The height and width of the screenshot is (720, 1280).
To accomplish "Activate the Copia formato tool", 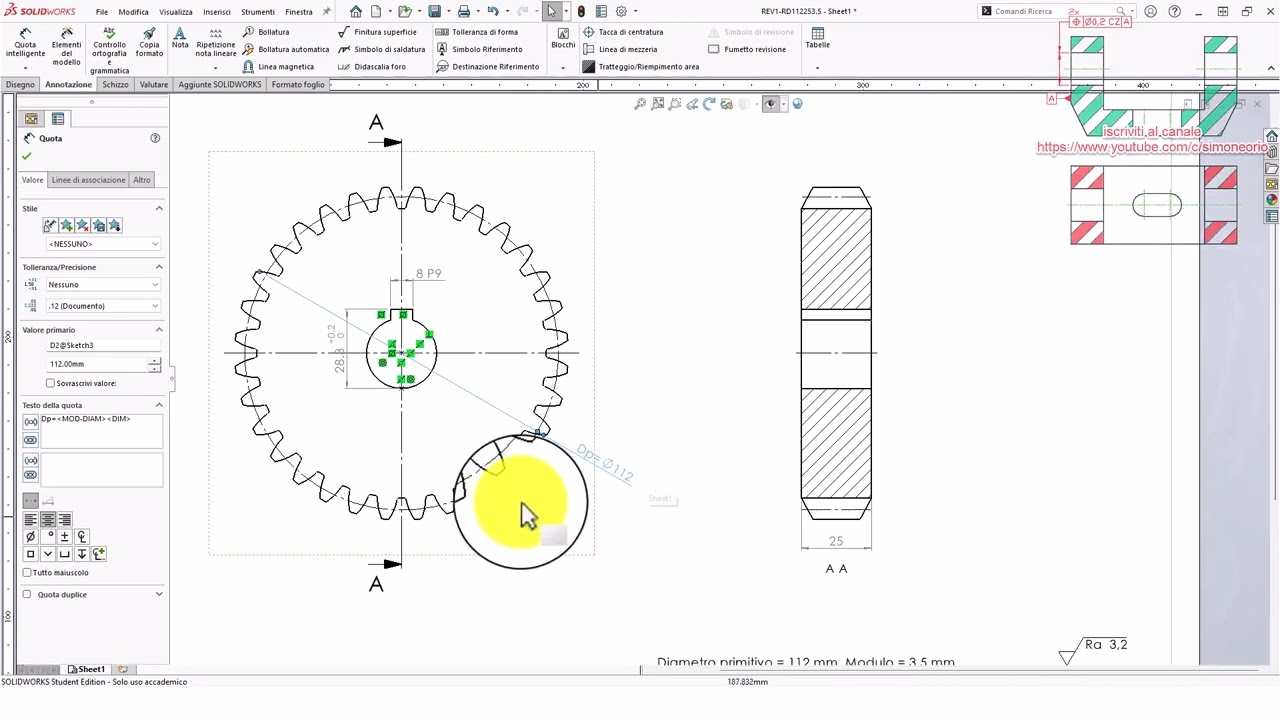I will coord(149,41).
